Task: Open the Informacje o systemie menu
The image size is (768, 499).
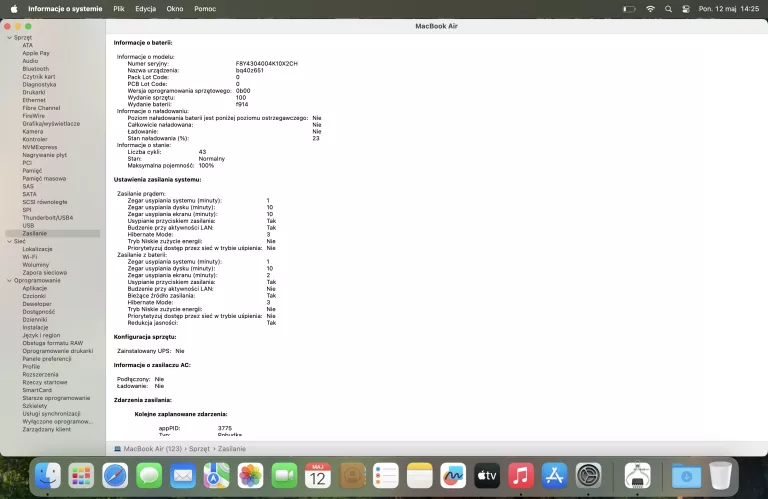Action: (x=65, y=9)
